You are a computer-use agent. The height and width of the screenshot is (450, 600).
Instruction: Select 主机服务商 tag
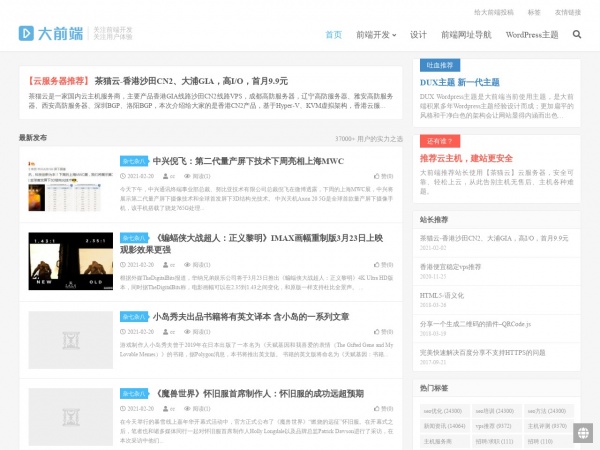tap(444, 441)
